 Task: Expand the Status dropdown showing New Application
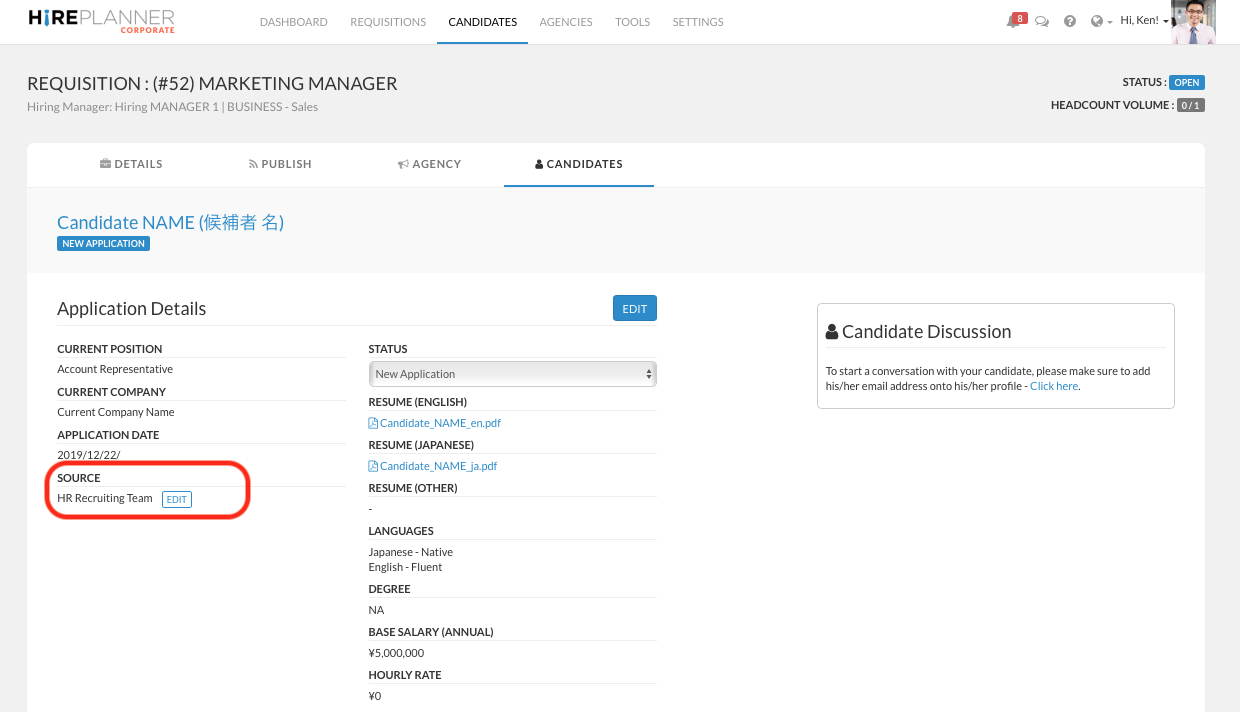point(512,374)
